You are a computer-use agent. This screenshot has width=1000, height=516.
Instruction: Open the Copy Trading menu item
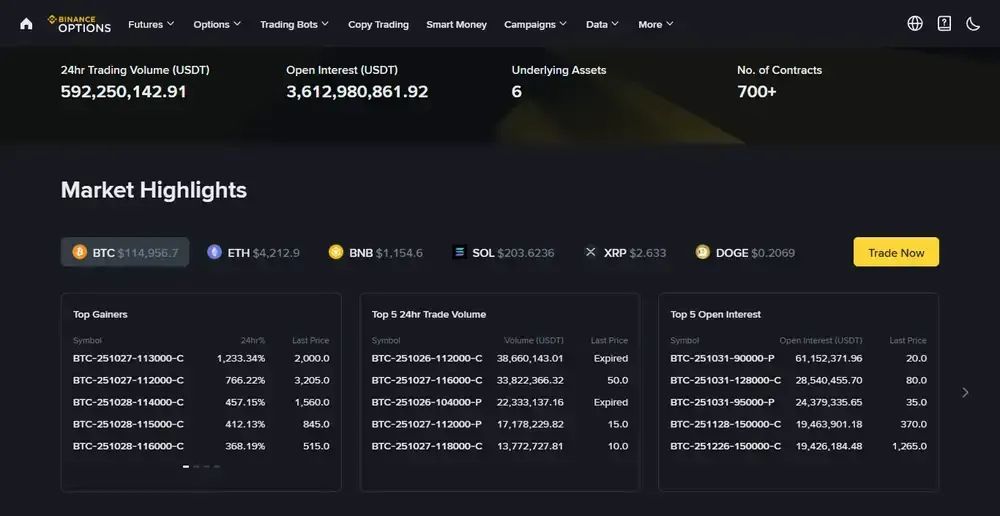tap(378, 24)
